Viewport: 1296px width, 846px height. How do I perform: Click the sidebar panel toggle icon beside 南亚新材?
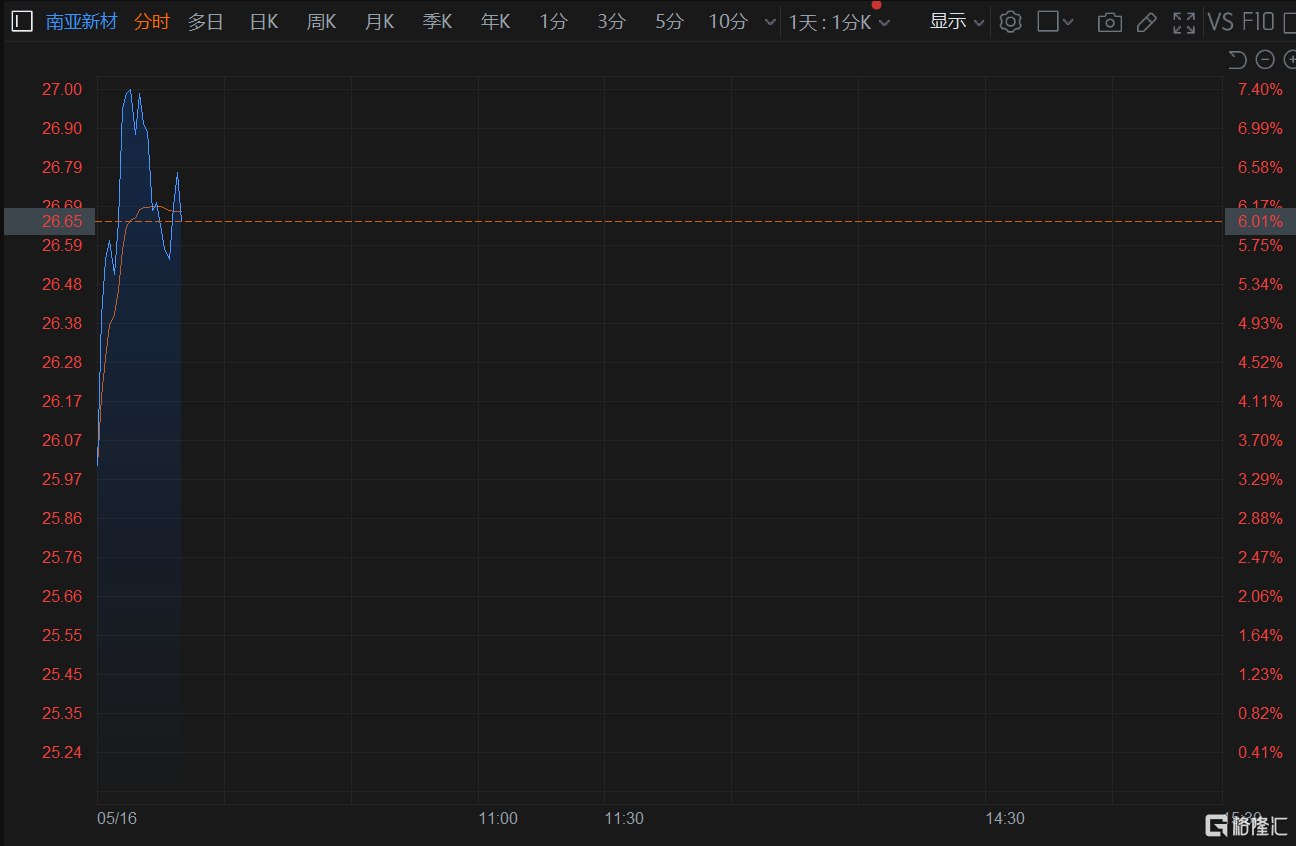[22, 21]
